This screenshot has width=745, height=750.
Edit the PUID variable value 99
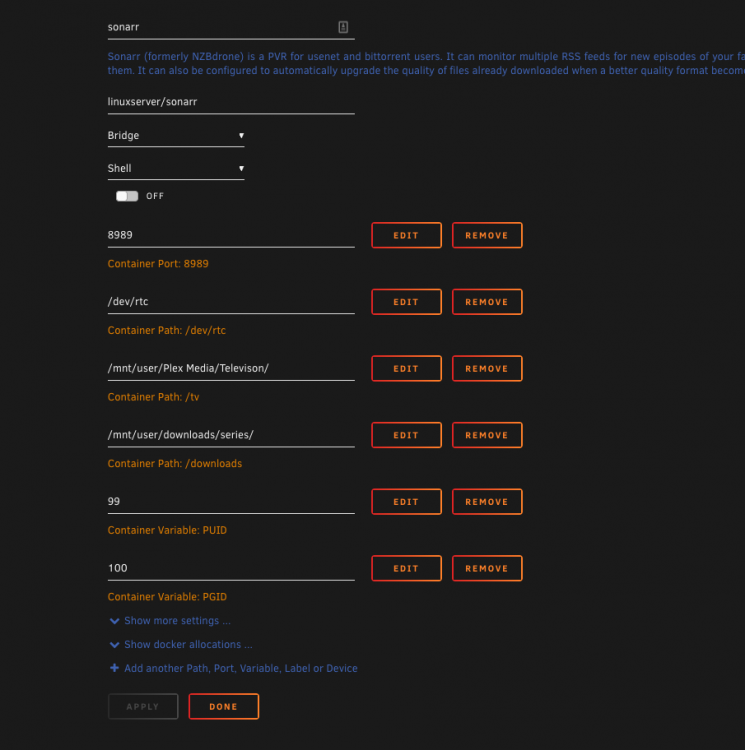(x=406, y=502)
